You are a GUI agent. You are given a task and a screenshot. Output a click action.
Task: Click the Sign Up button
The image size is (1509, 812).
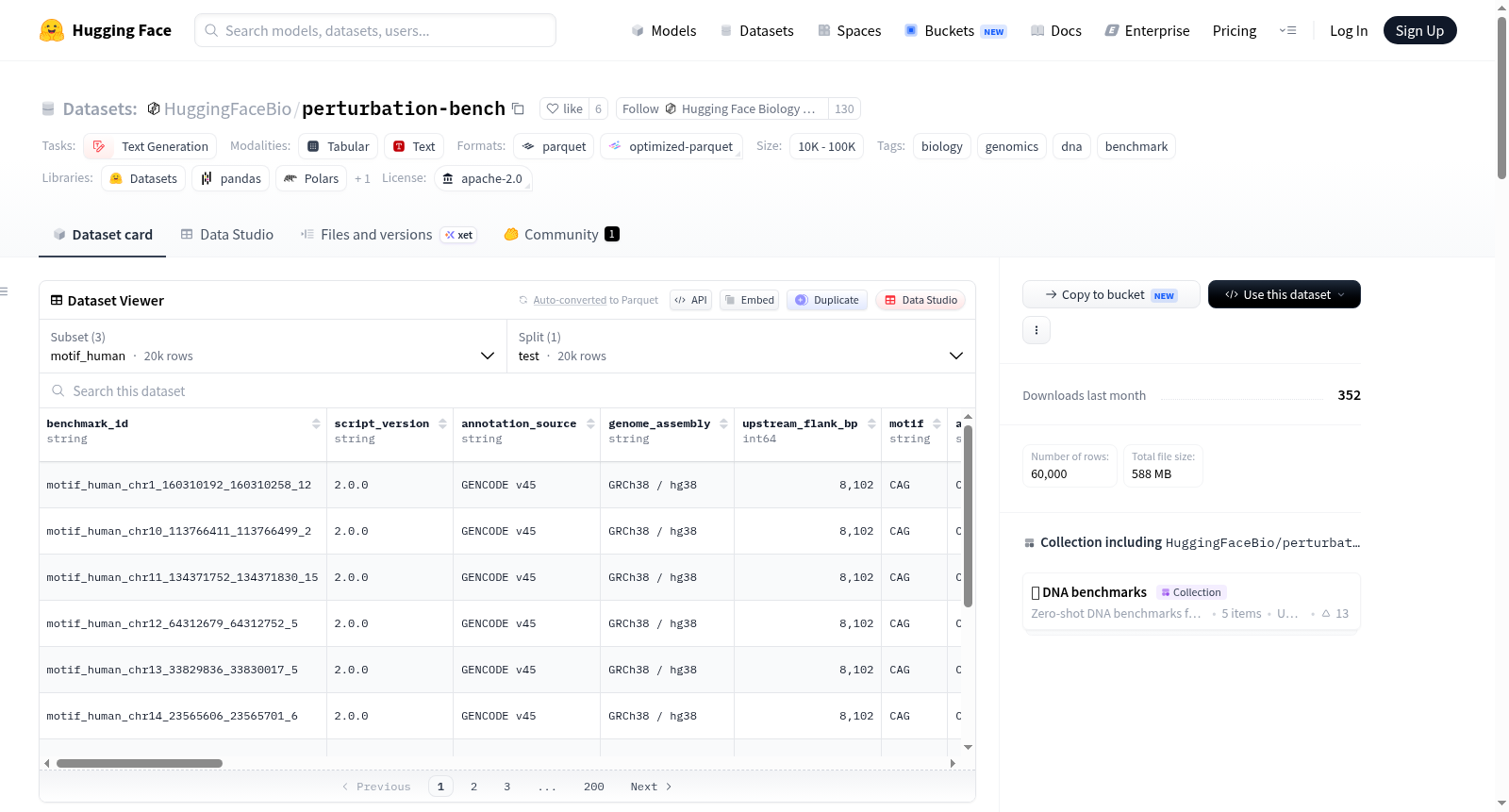(x=1420, y=30)
